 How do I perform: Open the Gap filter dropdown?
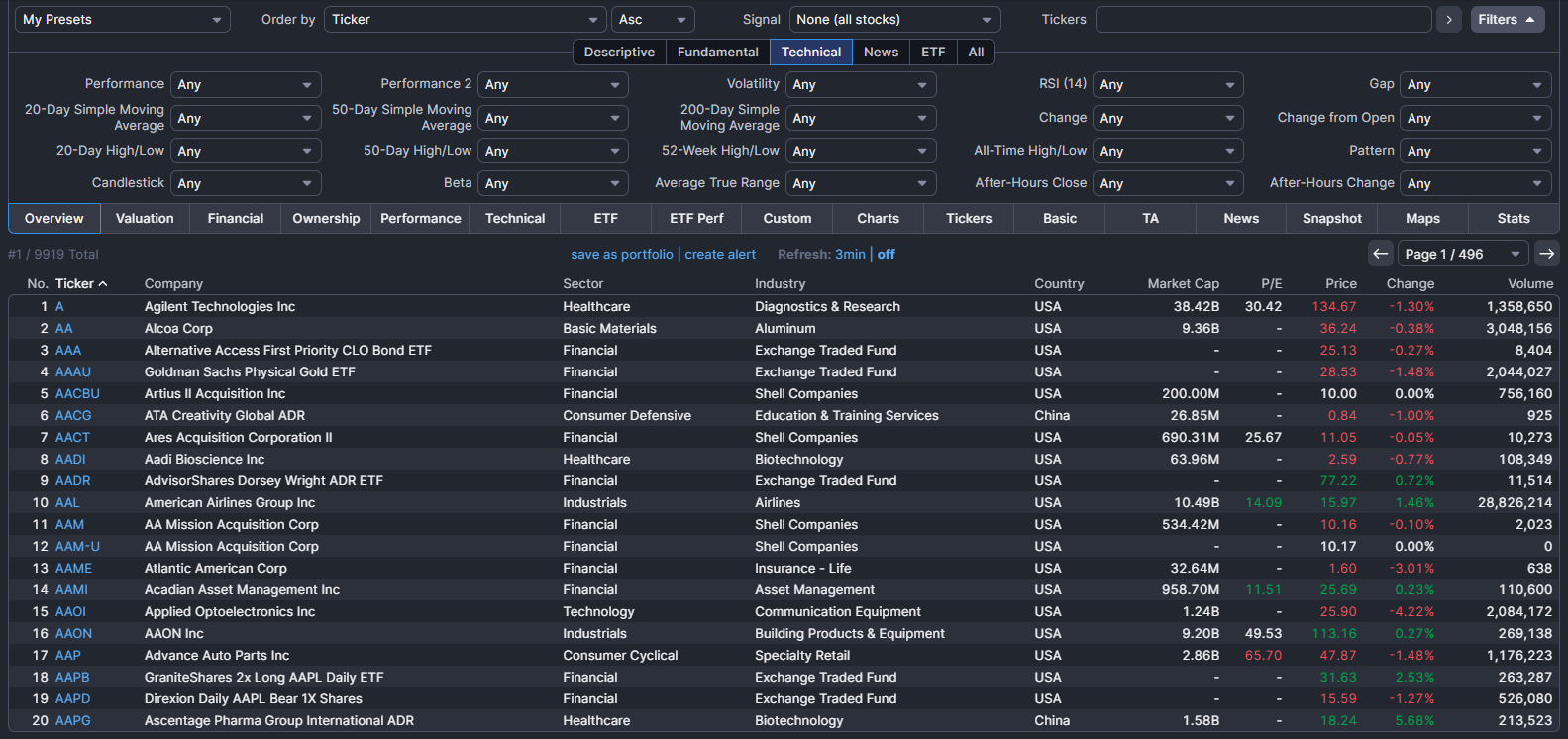pos(1476,85)
